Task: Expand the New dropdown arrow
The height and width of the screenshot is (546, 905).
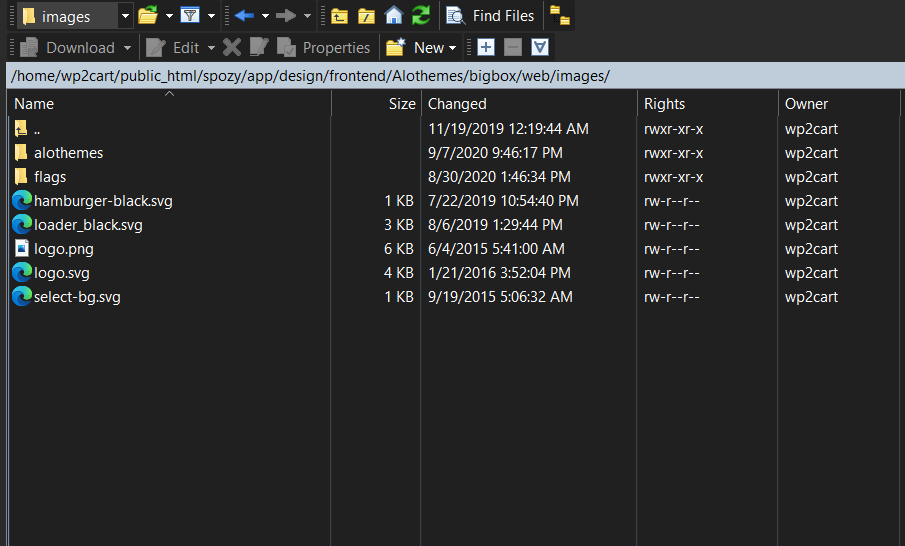Action: [x=452, y=48]
